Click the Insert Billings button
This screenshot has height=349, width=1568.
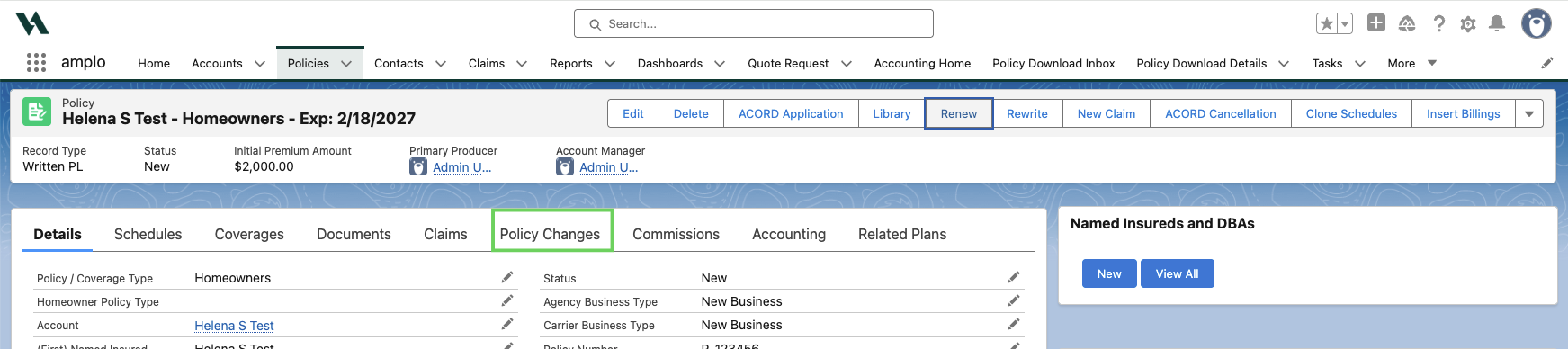click(x=1464, y=113)
